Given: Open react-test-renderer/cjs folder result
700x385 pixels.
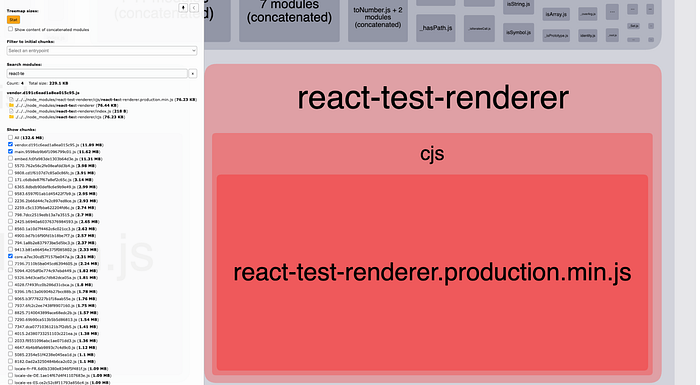Looking at the screenshot, I should click(70, 117).
